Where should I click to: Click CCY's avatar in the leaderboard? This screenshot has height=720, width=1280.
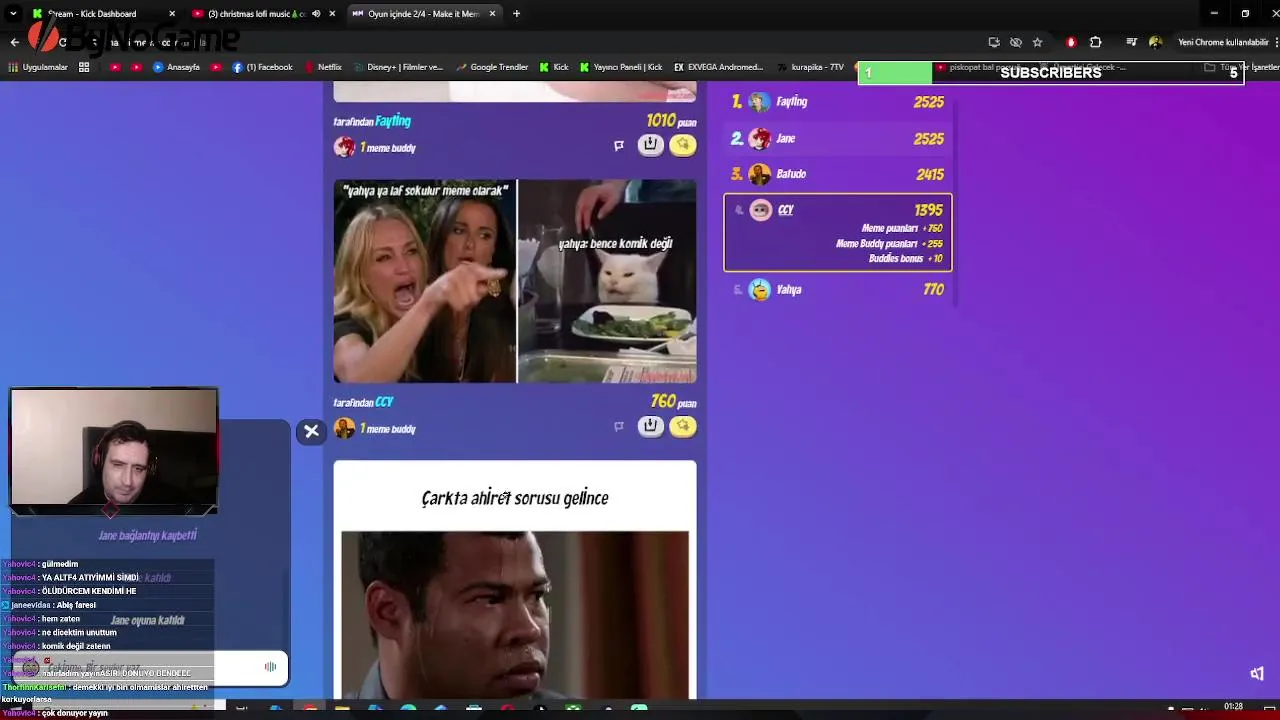760,210
